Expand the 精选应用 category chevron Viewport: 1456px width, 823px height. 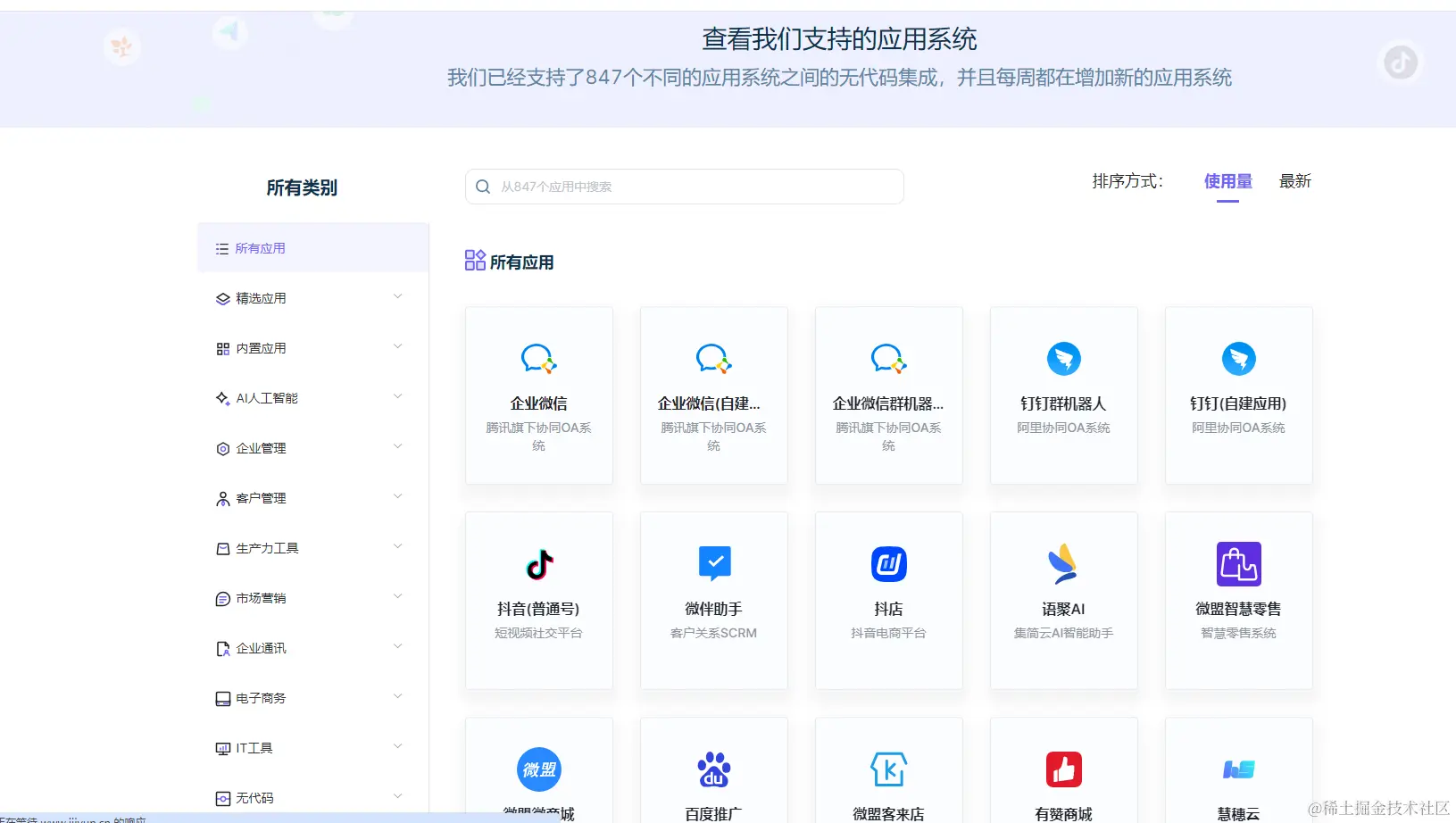click(398, 296)
